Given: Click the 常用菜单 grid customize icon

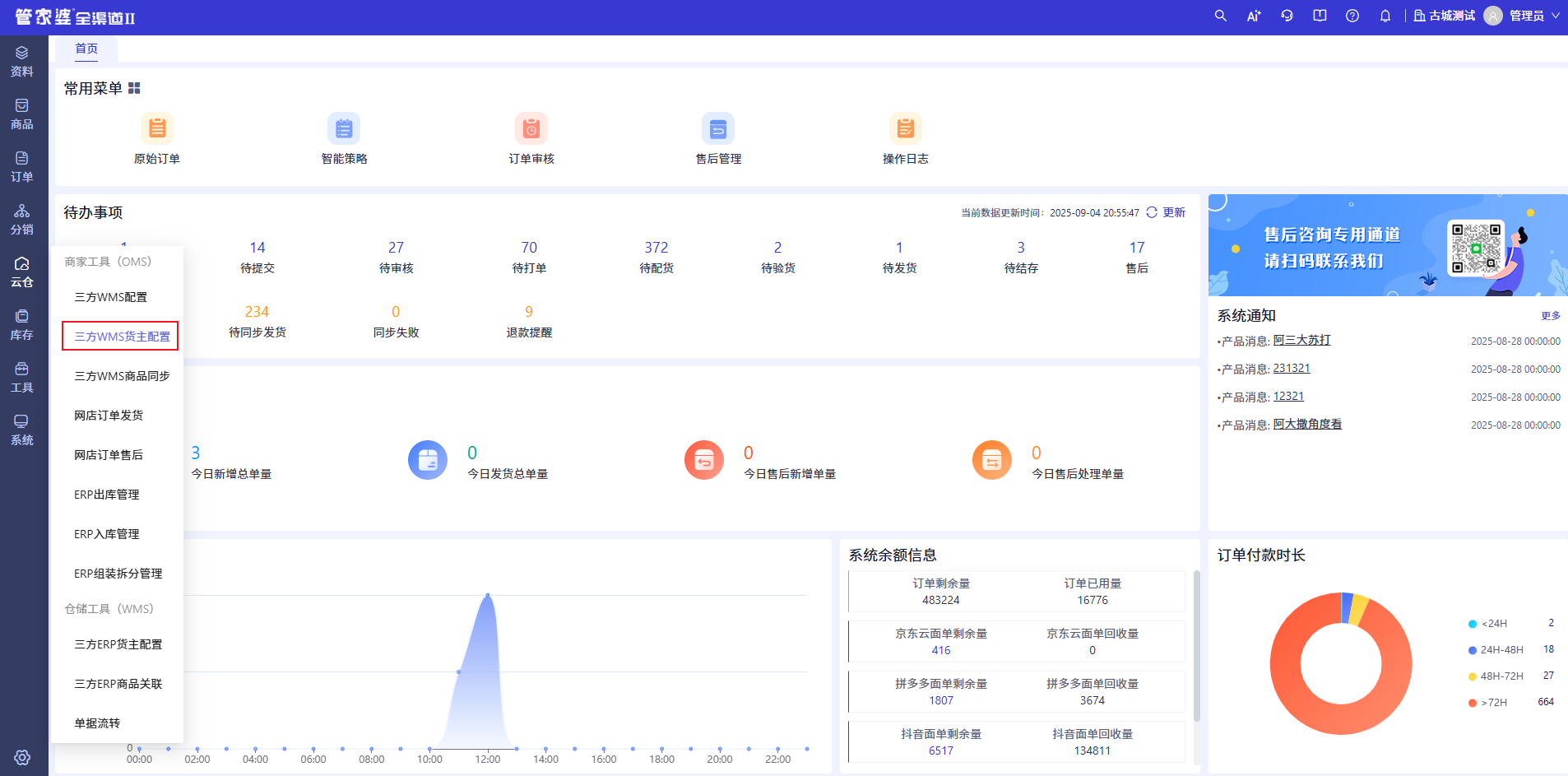Looking at the screenshot, I should 134,88.
